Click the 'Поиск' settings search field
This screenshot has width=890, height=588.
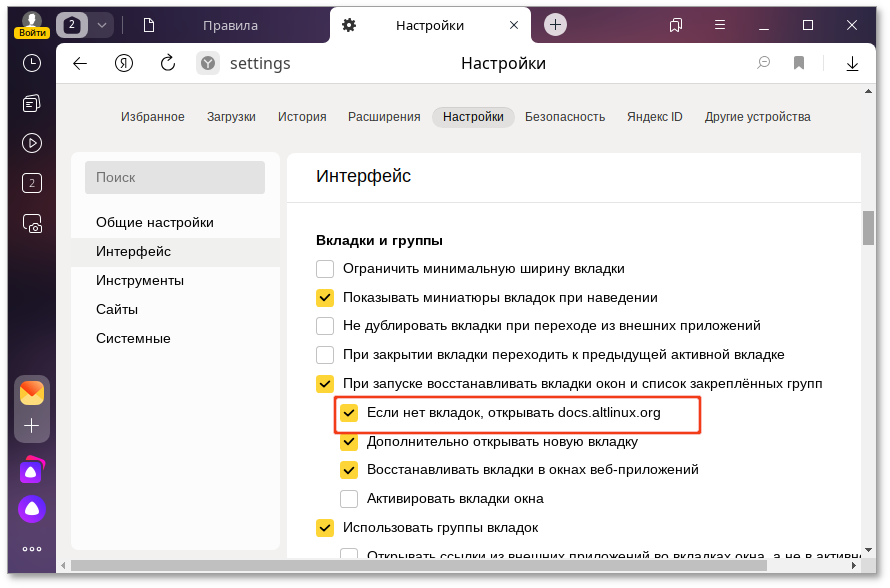pyautogui.click(x=174, y=177)
